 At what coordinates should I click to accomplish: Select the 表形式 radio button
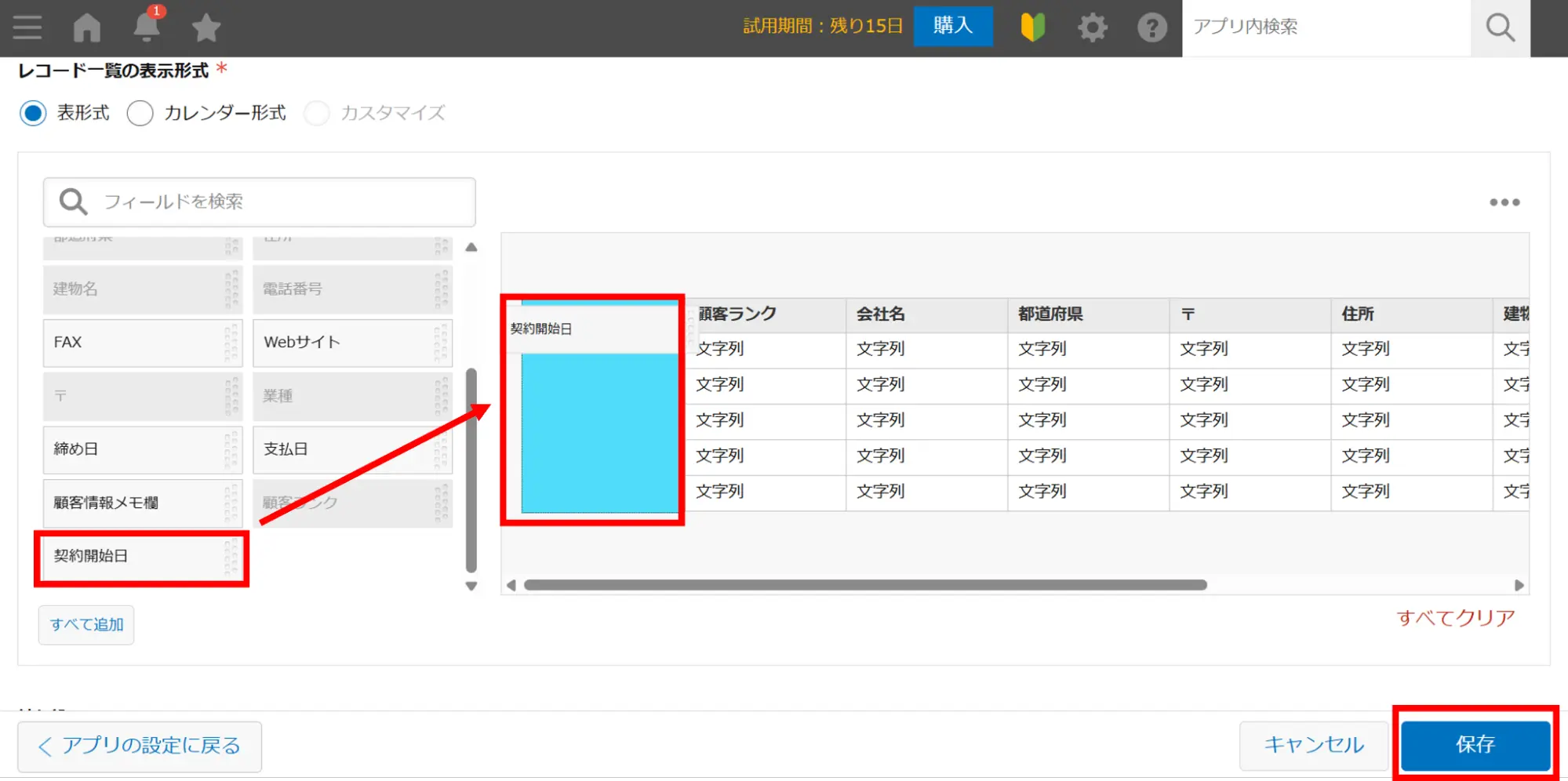pos(34,113)
